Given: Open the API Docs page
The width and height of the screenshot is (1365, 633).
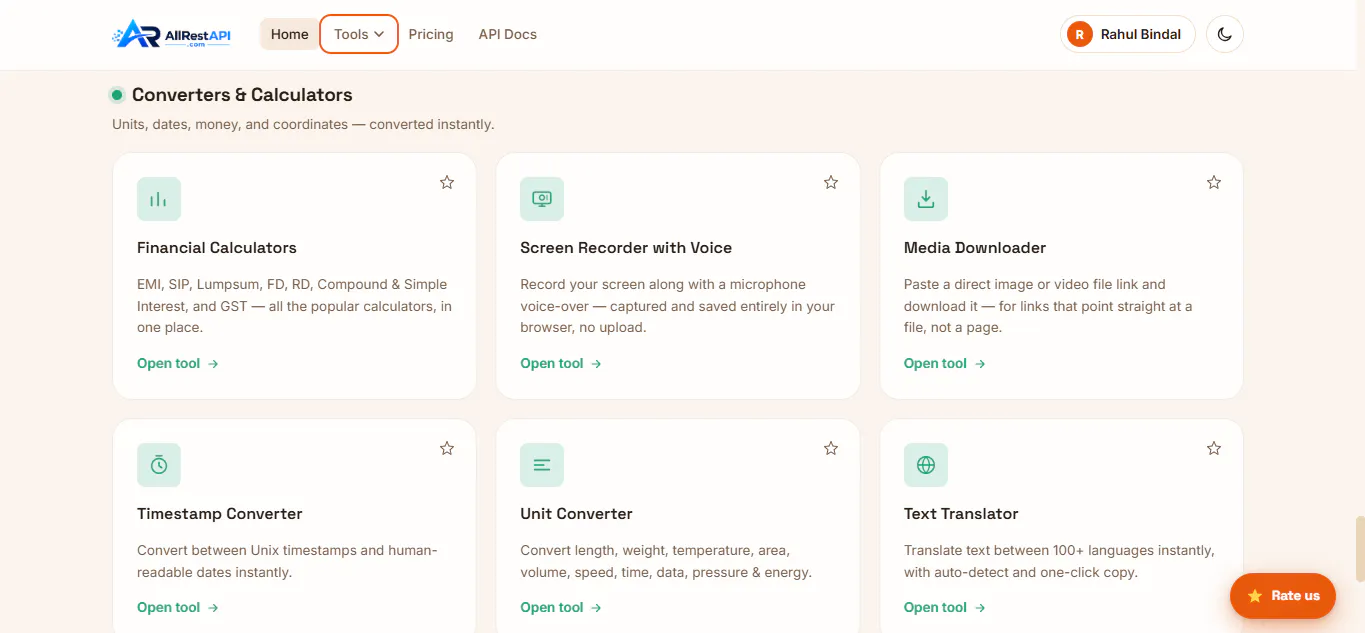Looking at the screenshot, I should tap(508, 34).
